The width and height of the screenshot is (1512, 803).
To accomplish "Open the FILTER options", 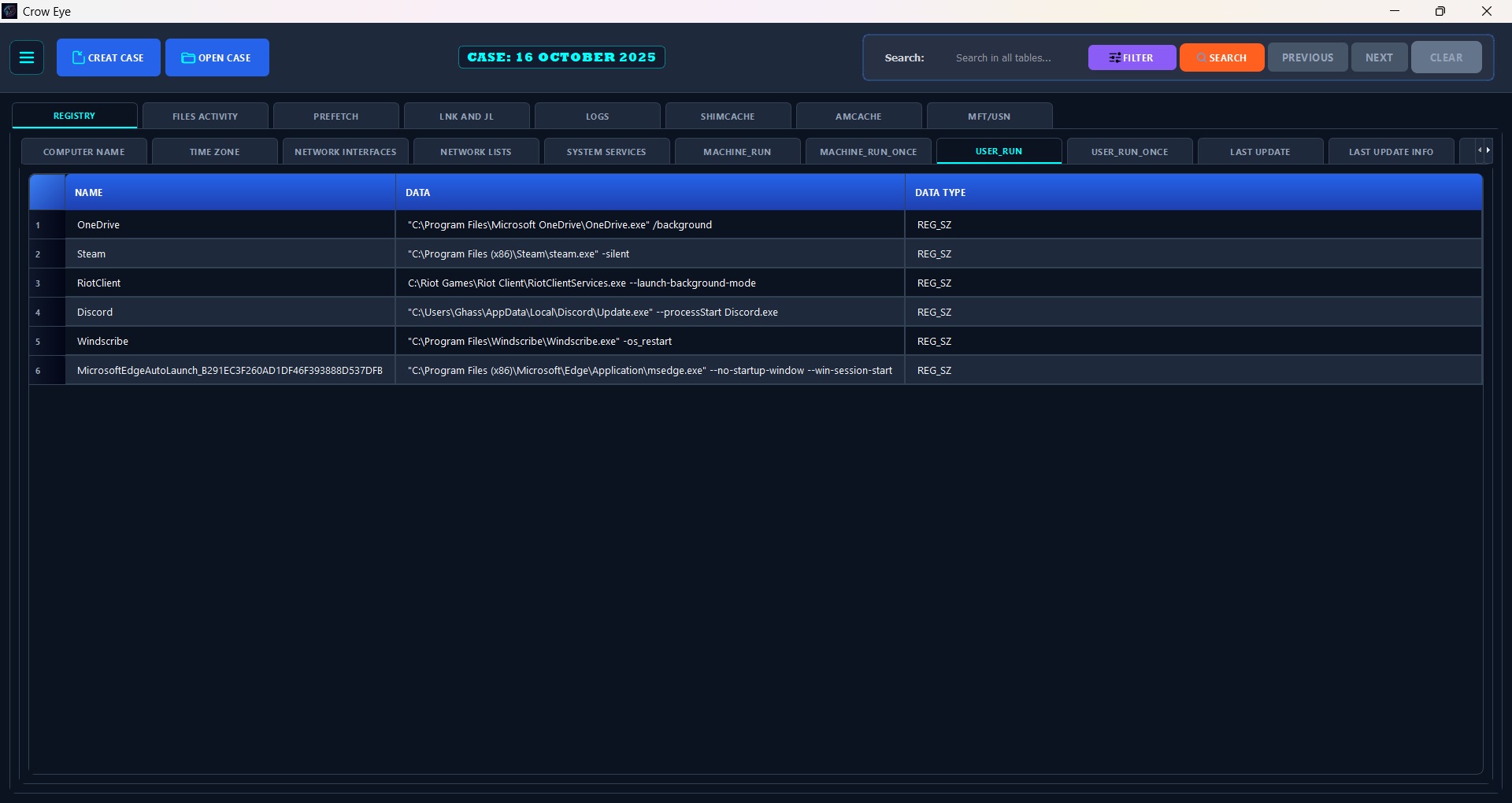I will pos(1132,57).
